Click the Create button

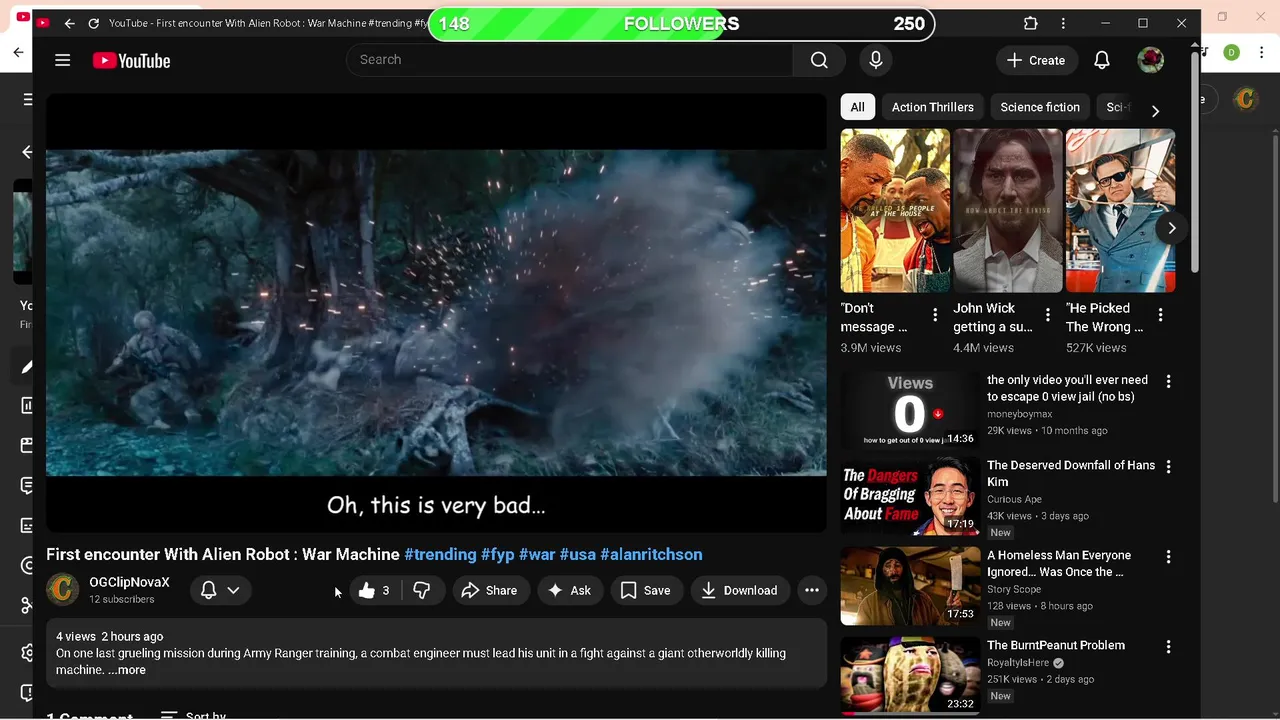point(1036,60)
